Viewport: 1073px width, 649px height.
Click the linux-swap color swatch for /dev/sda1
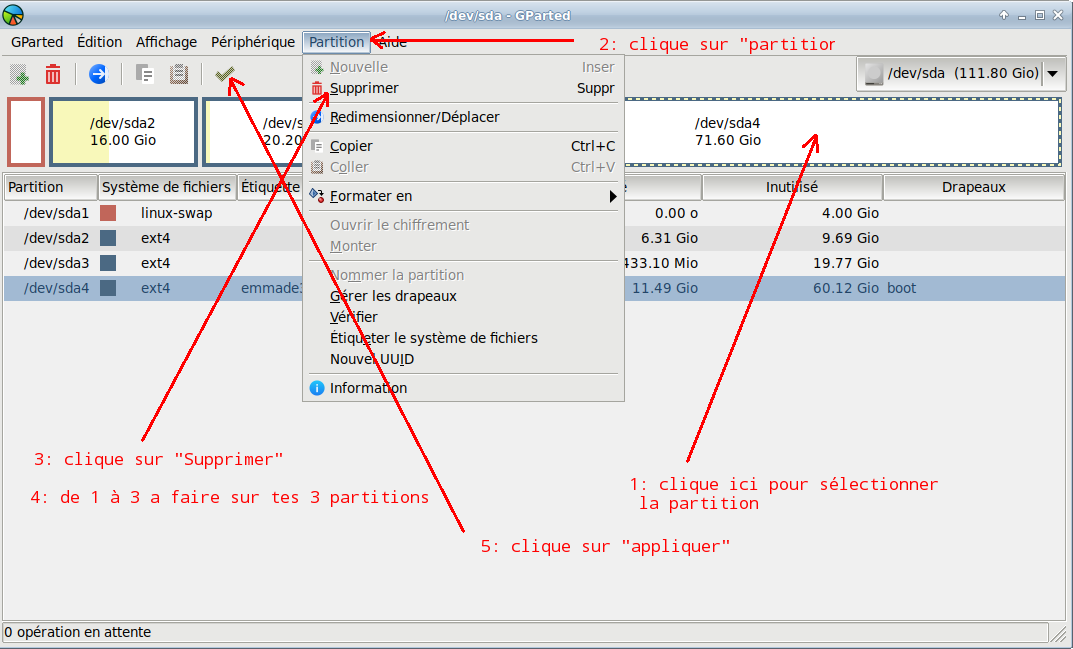point(108,213)
